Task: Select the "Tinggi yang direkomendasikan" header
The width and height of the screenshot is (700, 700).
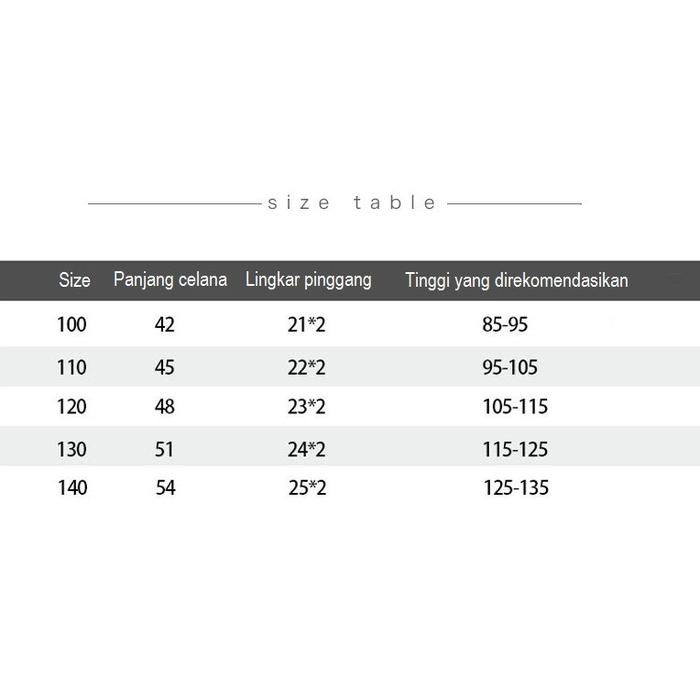Action: pos(516,280)
